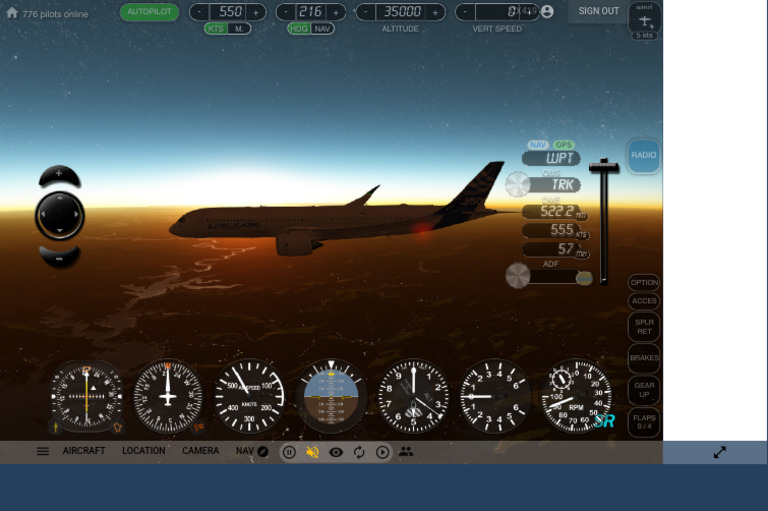
Task: Open the NAV menu
Action: [244, 451]
